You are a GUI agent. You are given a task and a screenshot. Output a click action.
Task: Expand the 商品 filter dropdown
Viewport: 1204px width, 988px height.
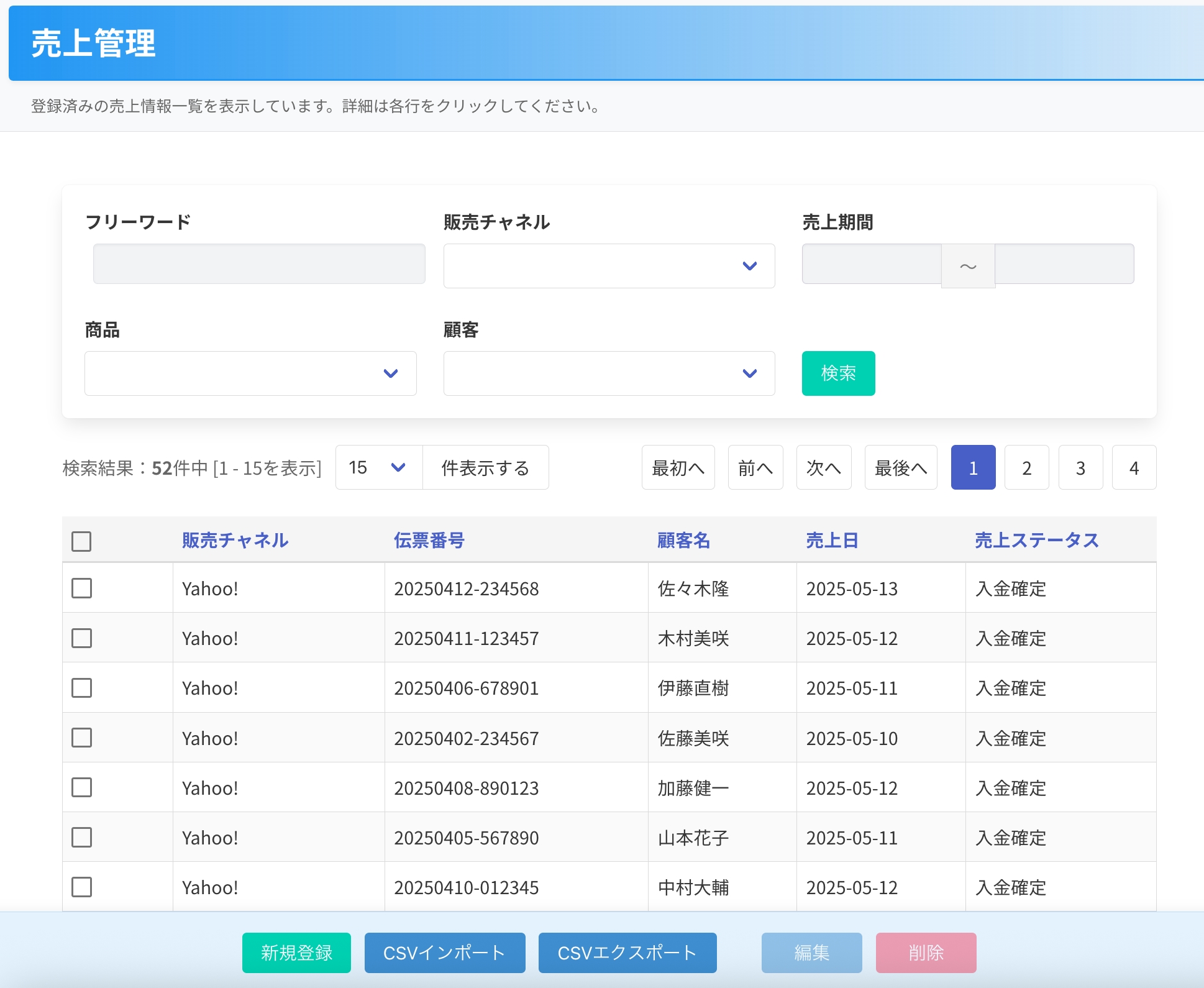click(x=250, y=373)
